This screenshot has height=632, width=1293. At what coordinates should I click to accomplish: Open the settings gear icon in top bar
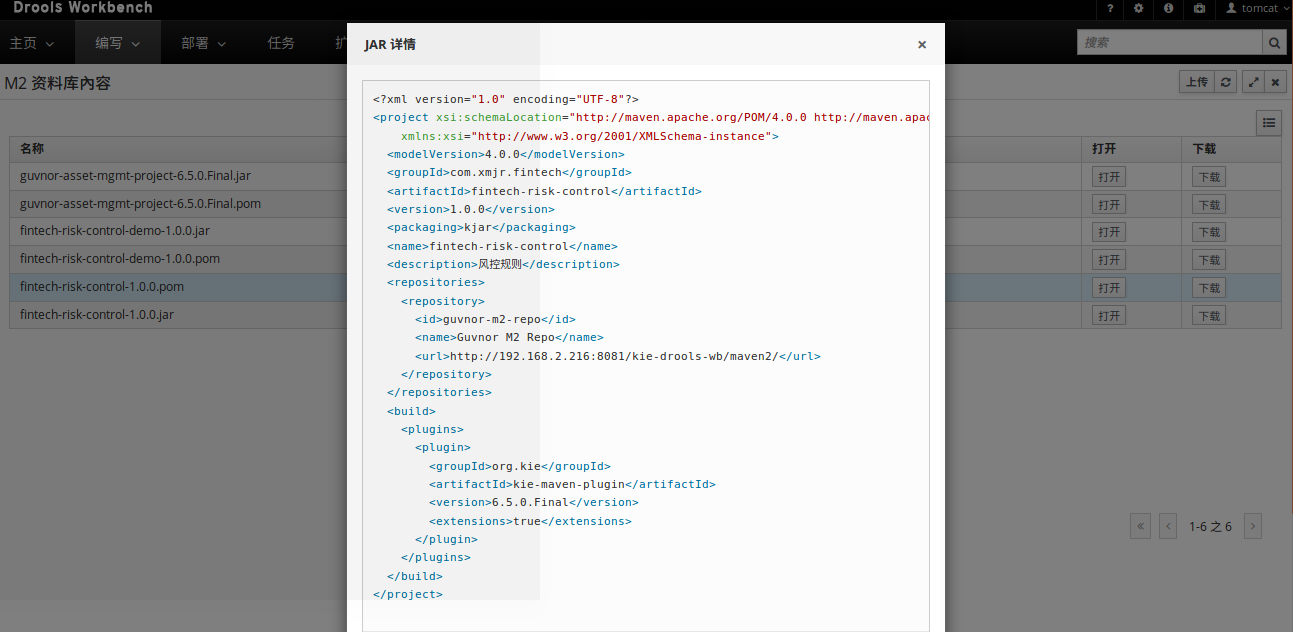click(x=1138, y=8)
